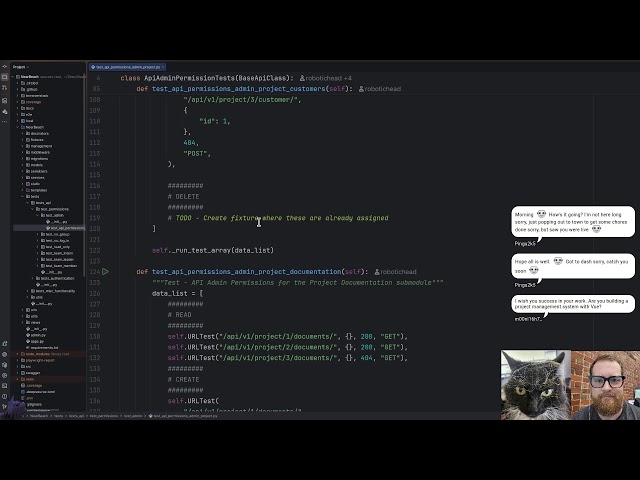Image resolution: width=640 pixels, height=480 pixels.
Task: Collapse the test_admin folder chevron
Action: 37,216
